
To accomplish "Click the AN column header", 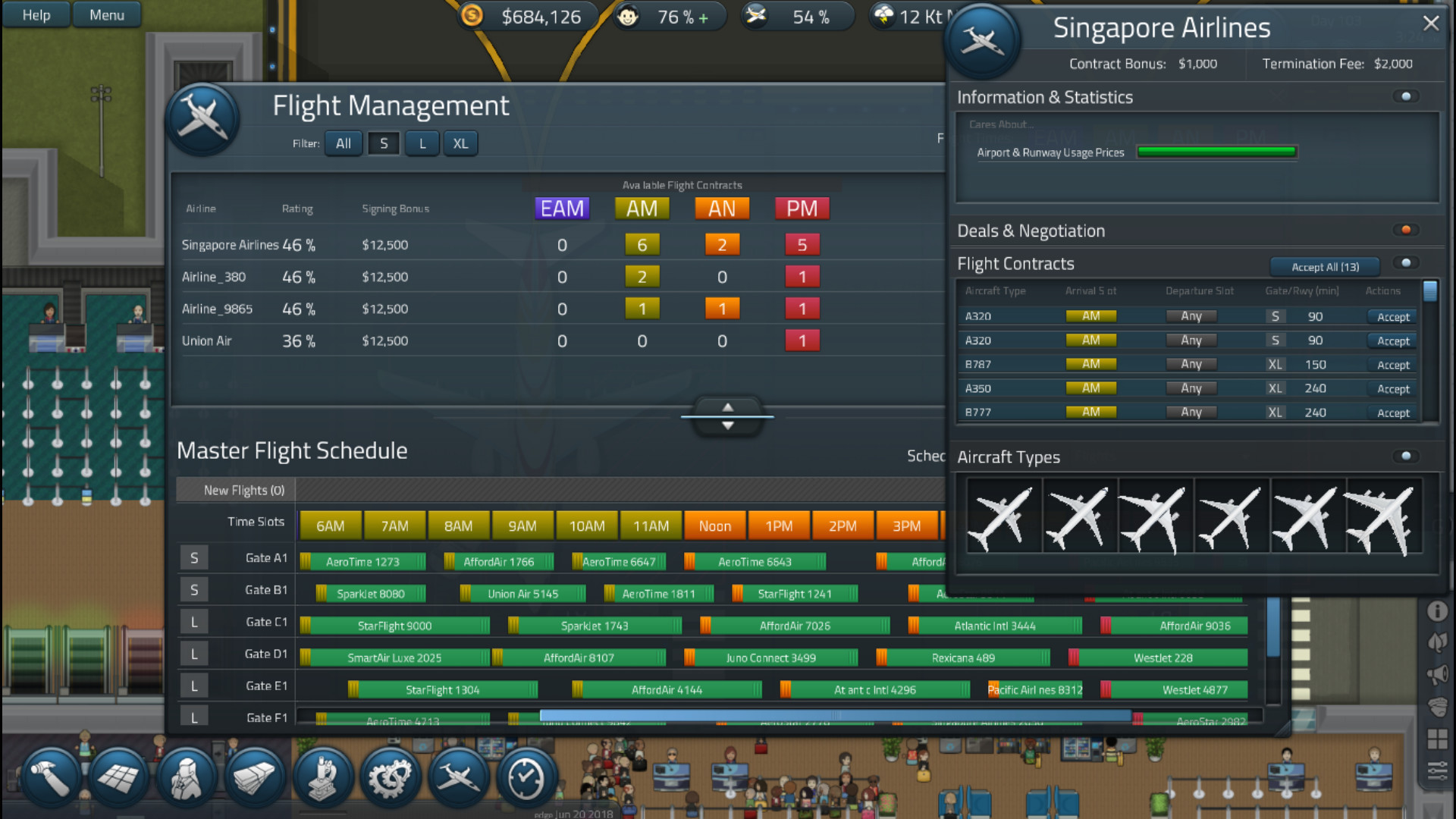I will [722, 209].
